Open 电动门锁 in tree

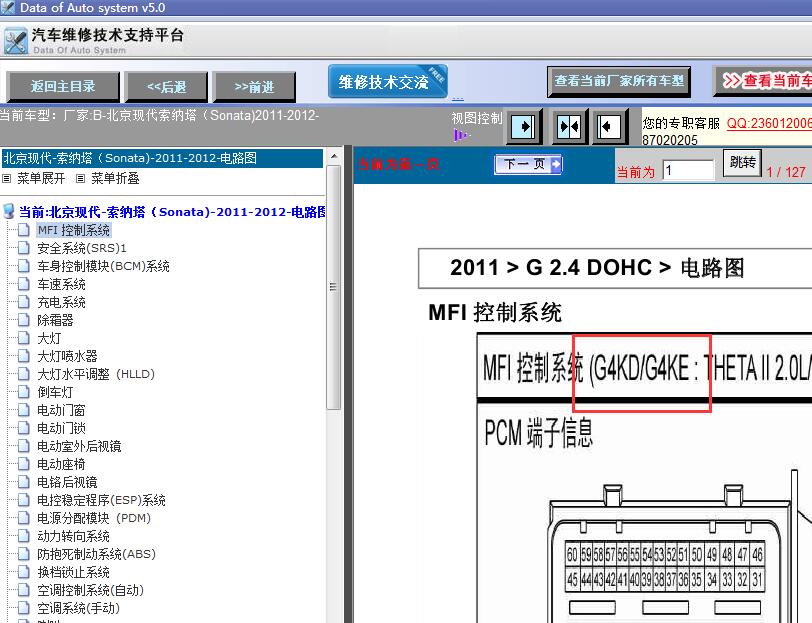[61, 428]
